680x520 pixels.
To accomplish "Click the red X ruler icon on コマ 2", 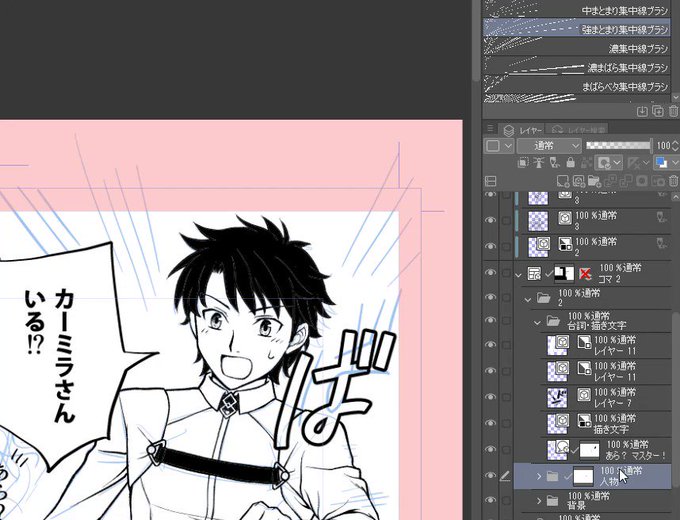I will [585, 274].
